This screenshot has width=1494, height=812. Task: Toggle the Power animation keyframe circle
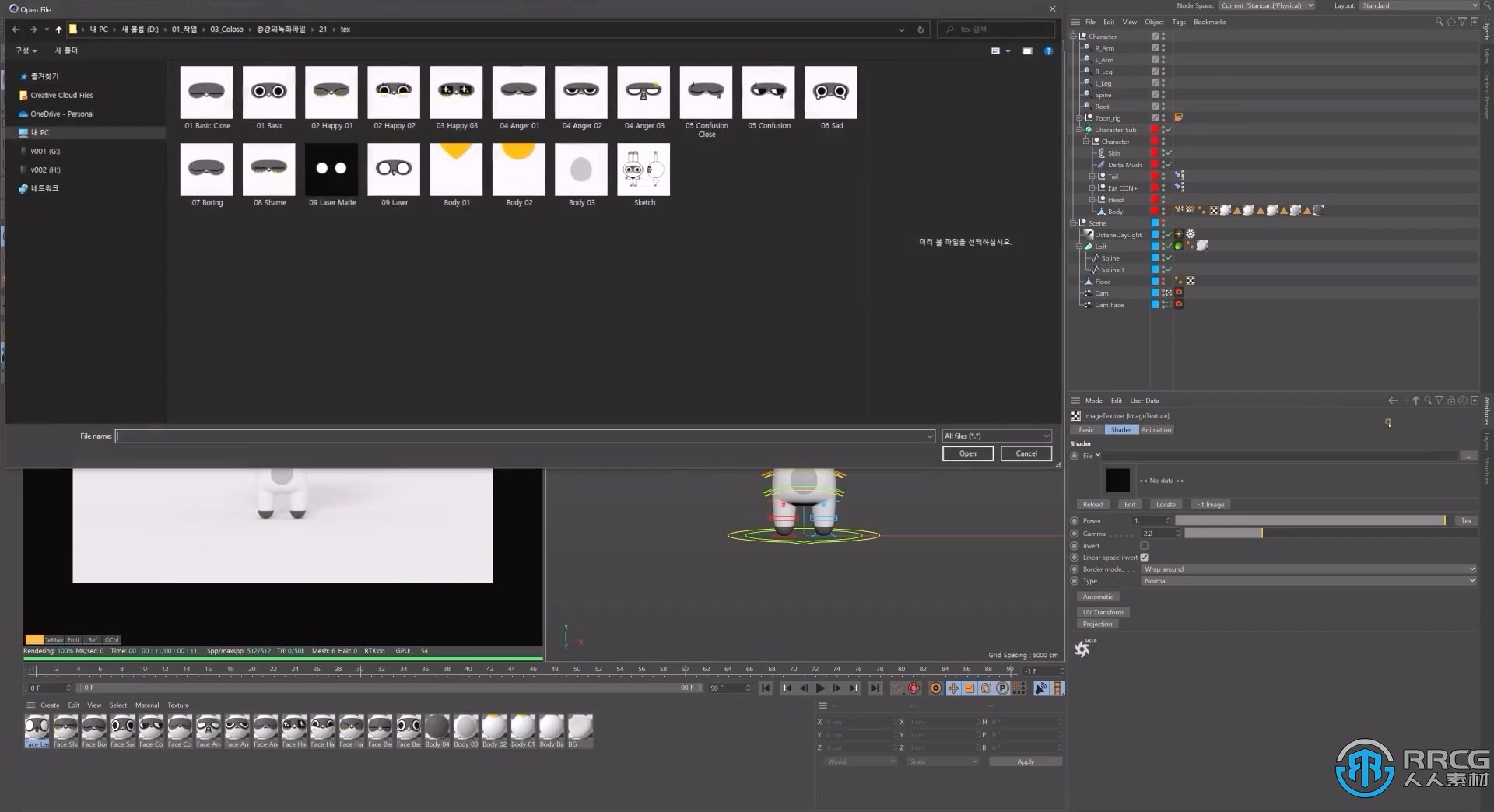point(1075,520)
